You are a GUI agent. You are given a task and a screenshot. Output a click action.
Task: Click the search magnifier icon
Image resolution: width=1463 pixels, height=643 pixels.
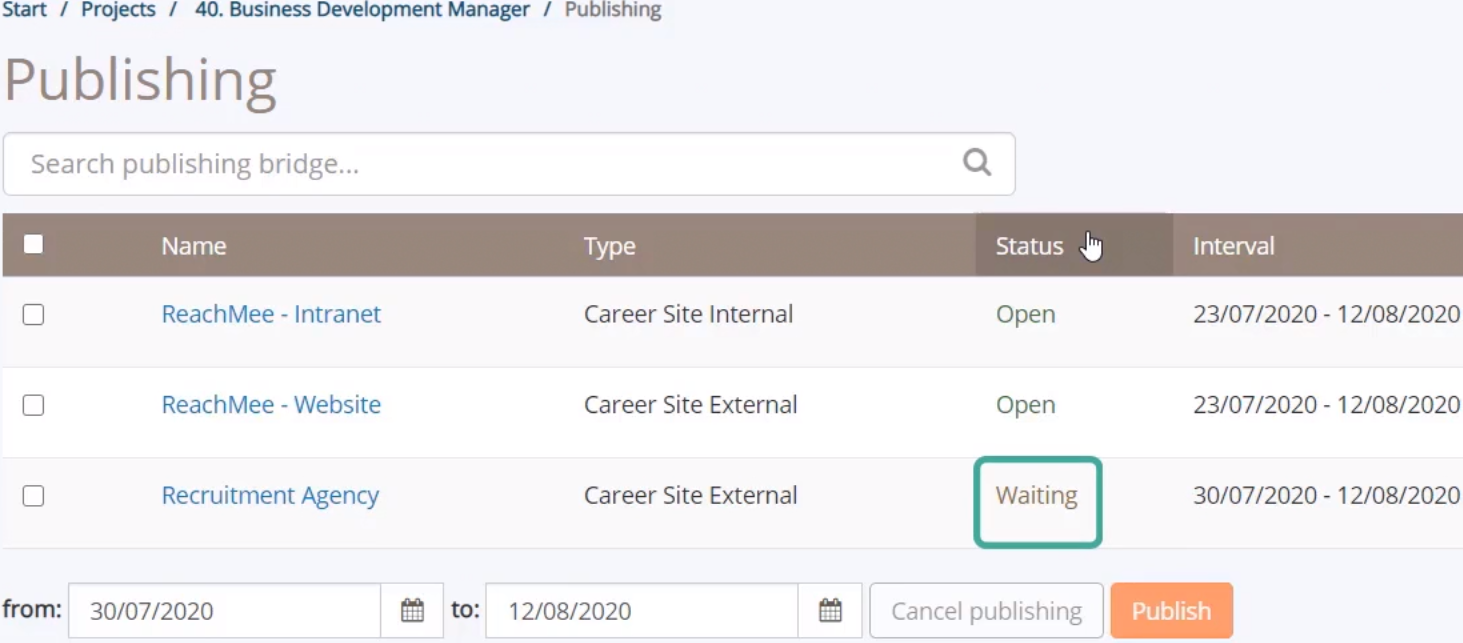976,162
